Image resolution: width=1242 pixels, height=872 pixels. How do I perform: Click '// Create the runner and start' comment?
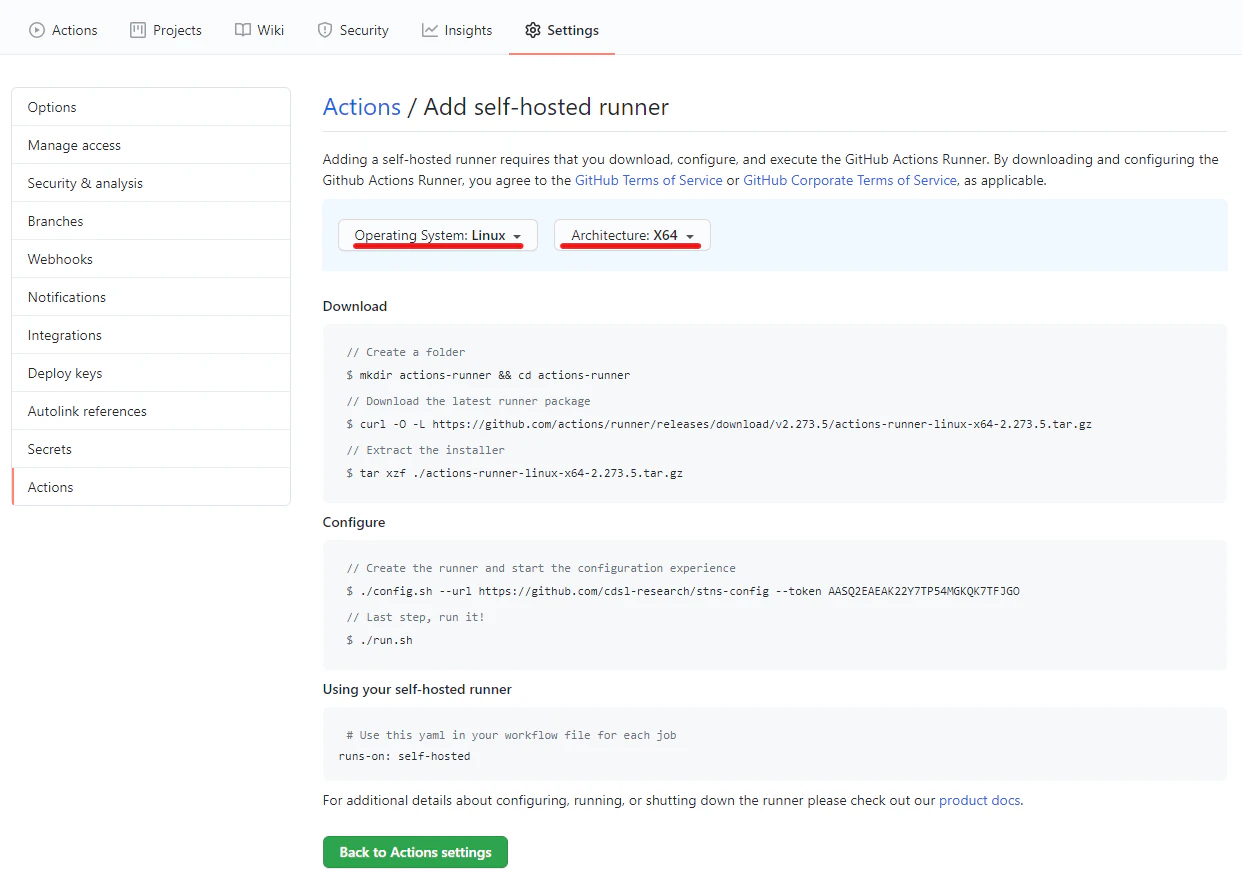[x=541, y=568]
